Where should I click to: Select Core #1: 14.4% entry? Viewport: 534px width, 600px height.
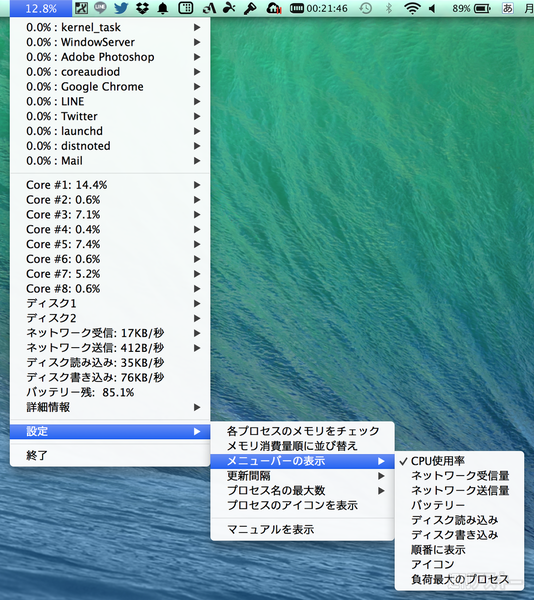[110, 185]
